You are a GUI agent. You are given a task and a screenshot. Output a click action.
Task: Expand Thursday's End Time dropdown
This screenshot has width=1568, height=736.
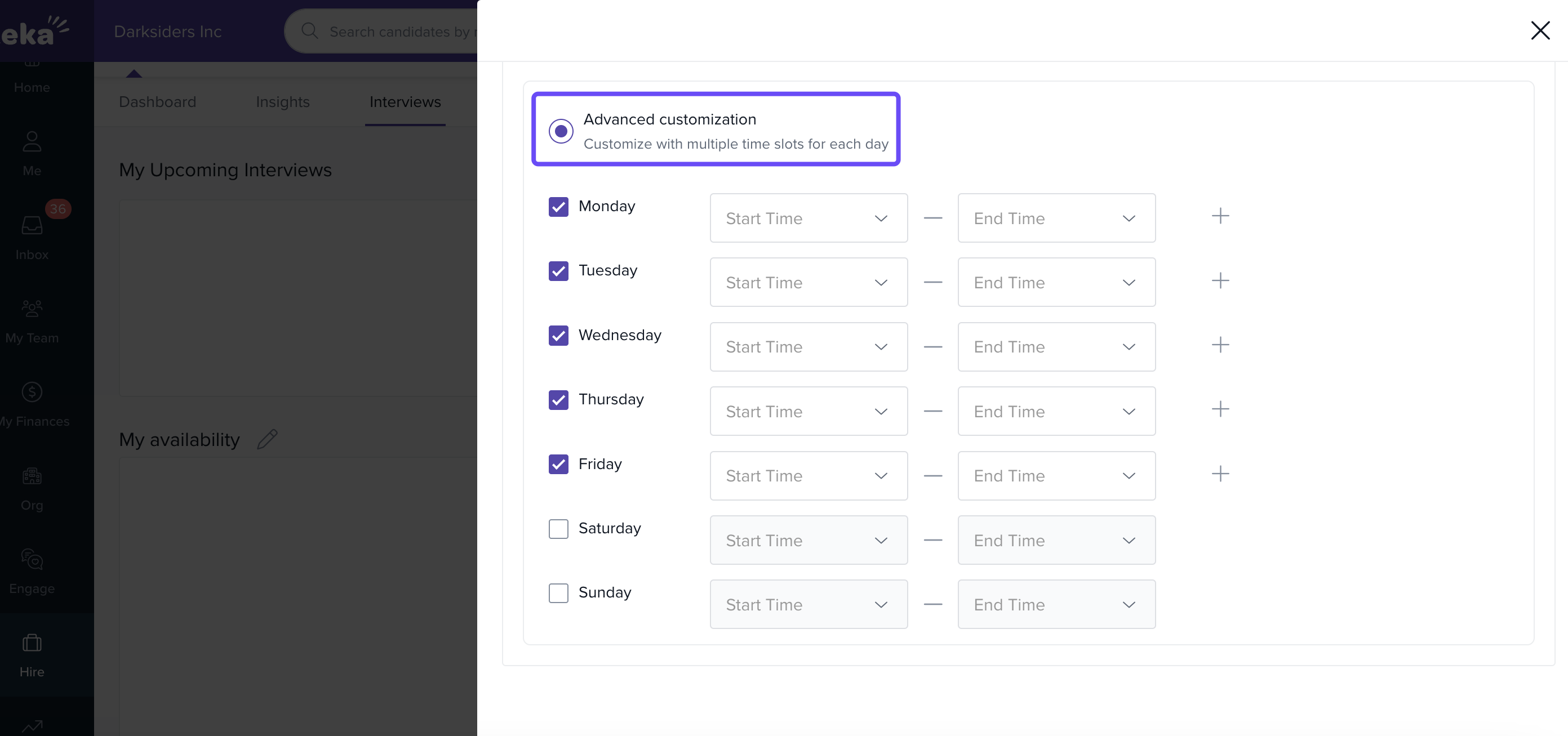click(x=1056, y=411)
